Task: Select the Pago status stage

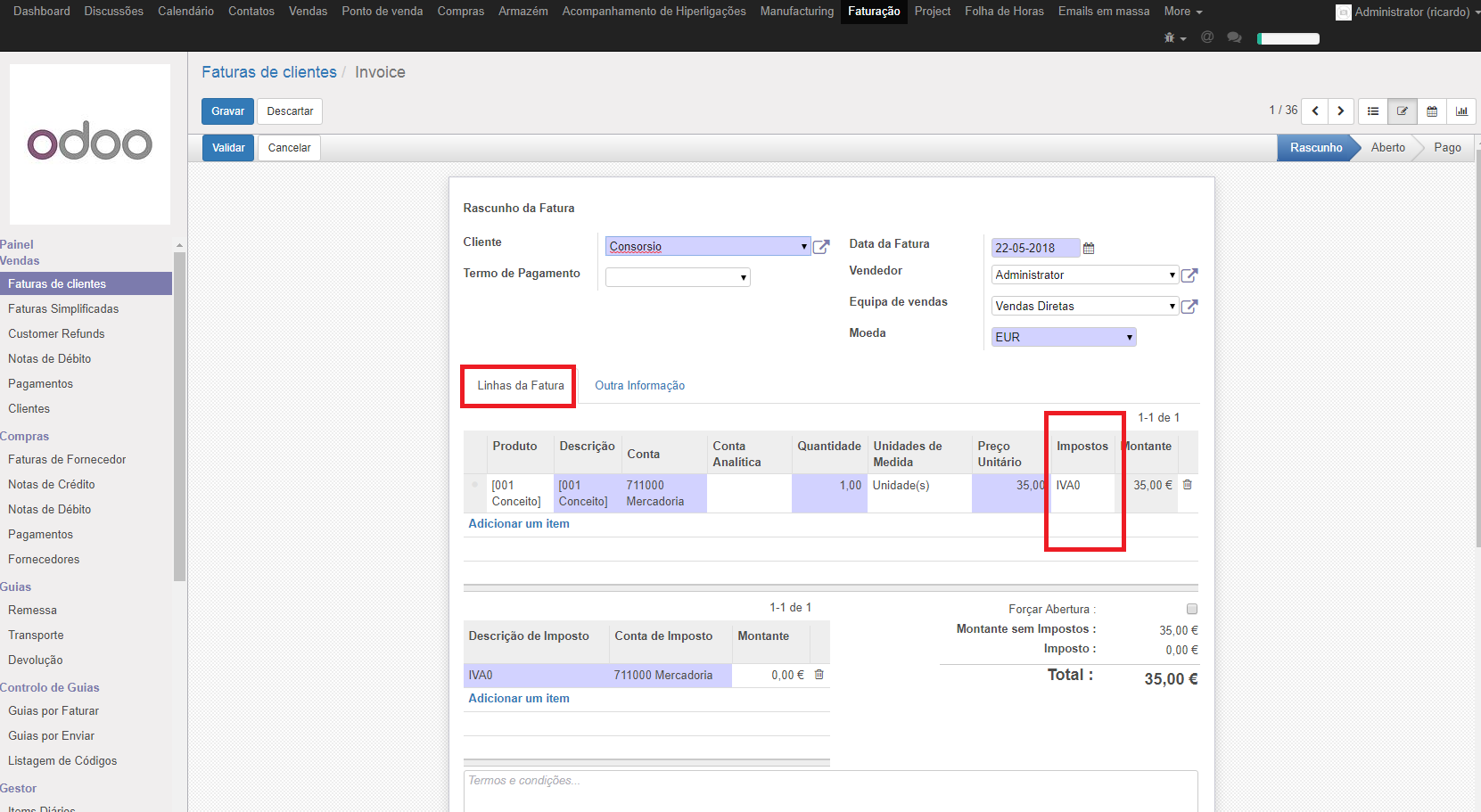Action: (x=1447, y=148)
